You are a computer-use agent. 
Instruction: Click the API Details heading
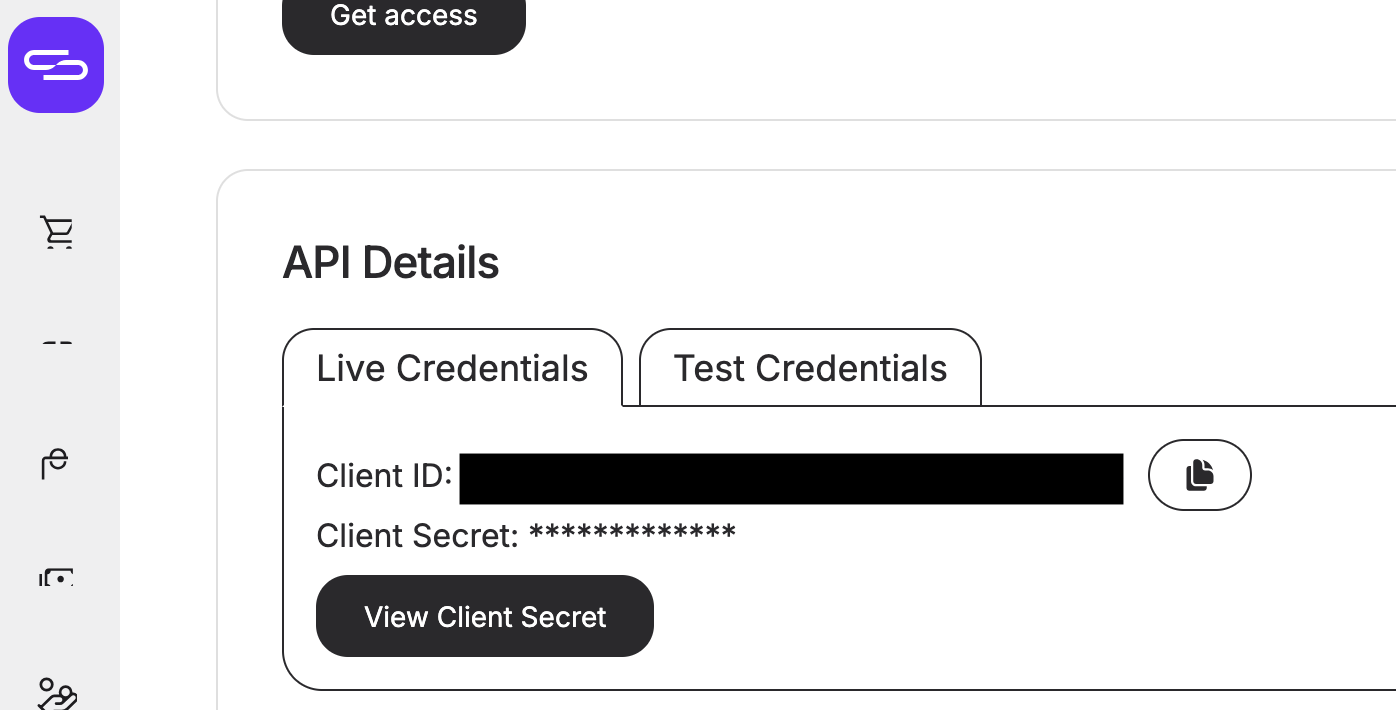pos(391,263)
